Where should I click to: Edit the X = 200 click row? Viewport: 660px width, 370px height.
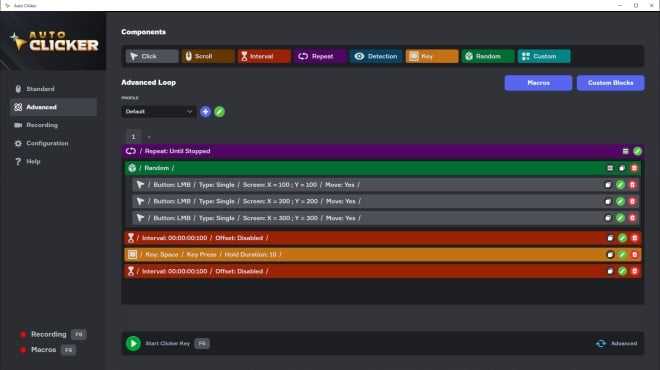(x=620, y=202)
